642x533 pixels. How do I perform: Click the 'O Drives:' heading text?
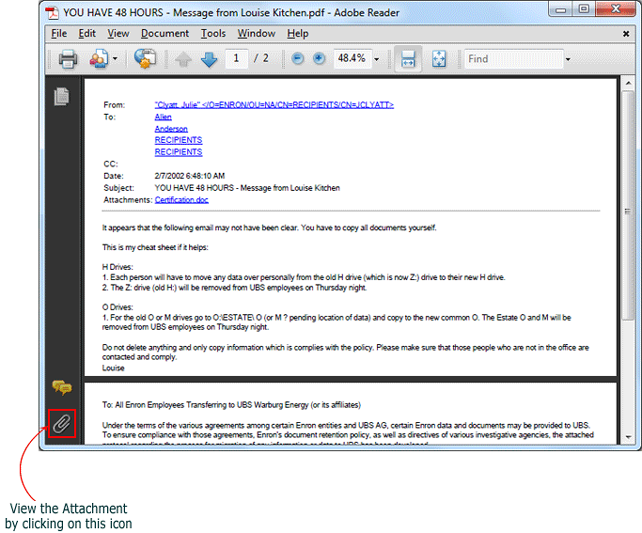[x=118, y=307]
